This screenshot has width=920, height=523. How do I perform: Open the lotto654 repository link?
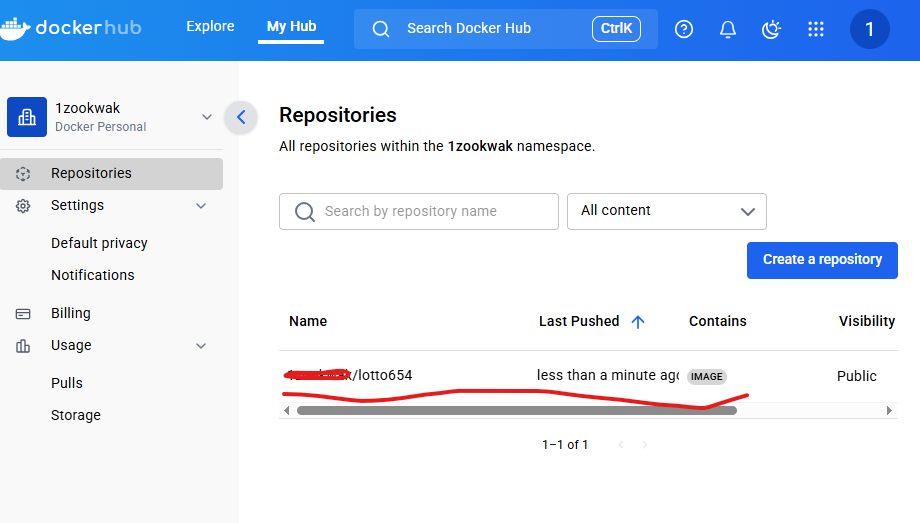351,375
